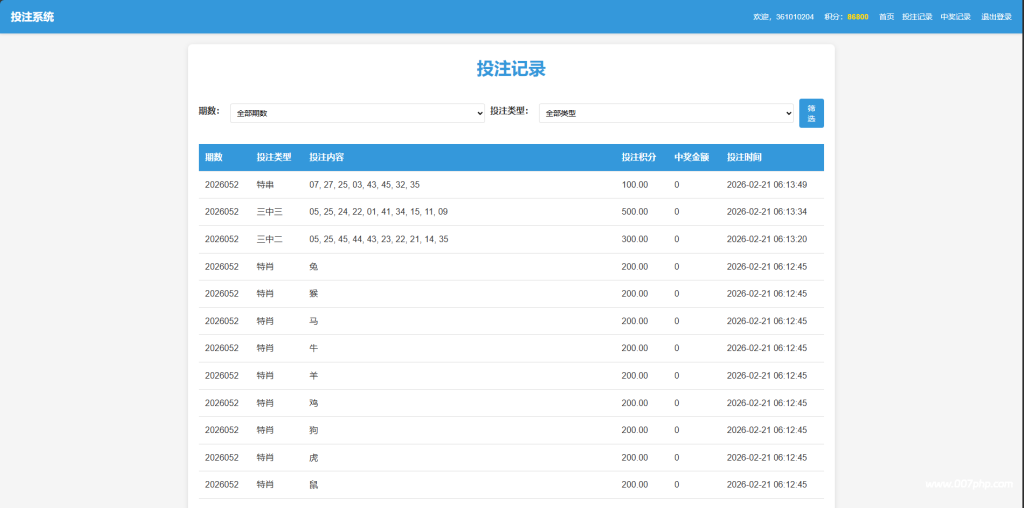Click the prize amount 0 in 三中三 row
The width and height of the screenshot is (1024, 508).
pyautogui.click(x=677, y=212)
